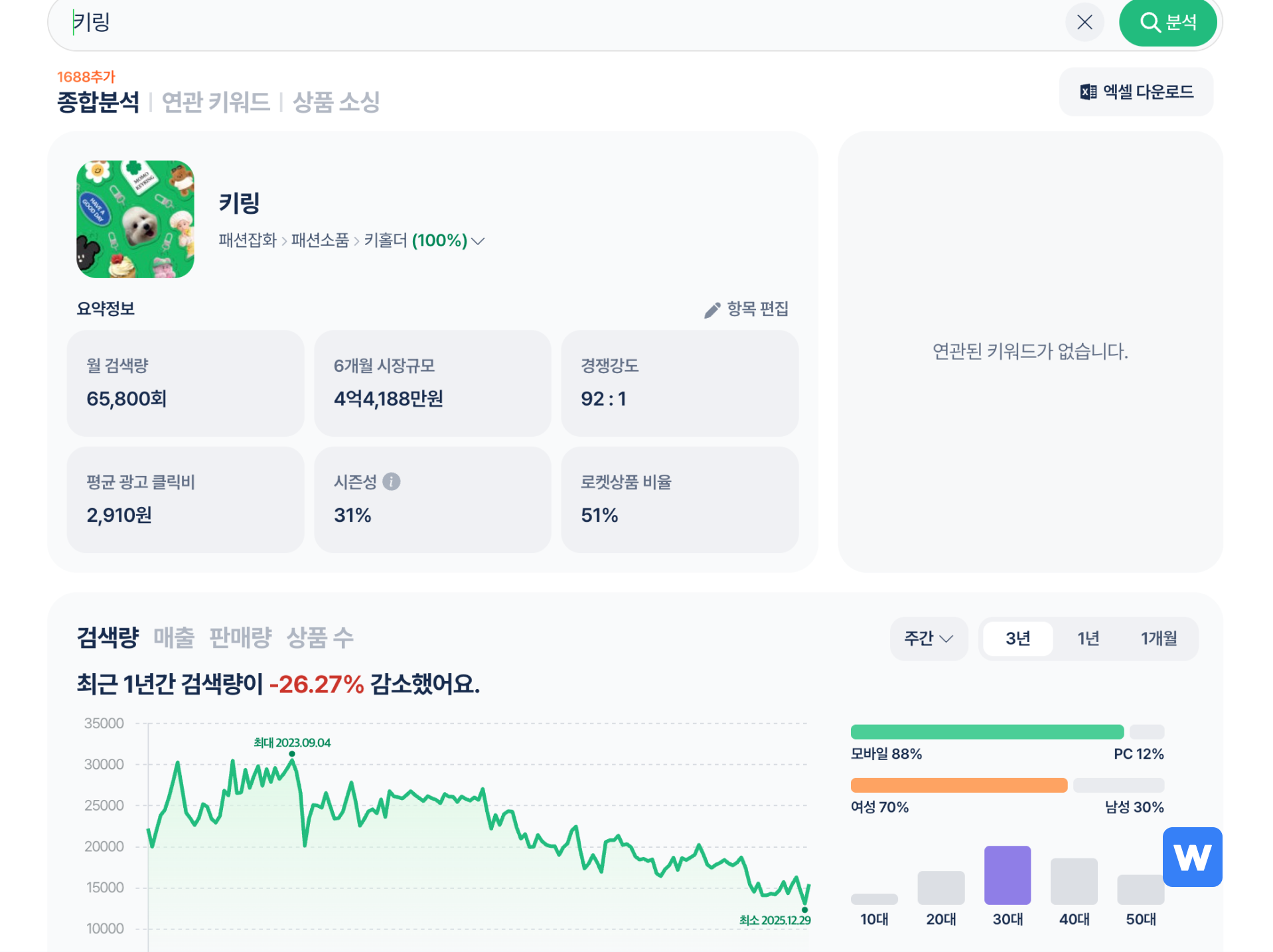Click the floating W widget icon
Image resolution: width=1273 pixels, height=952 pixels.
pos(1192,857)
